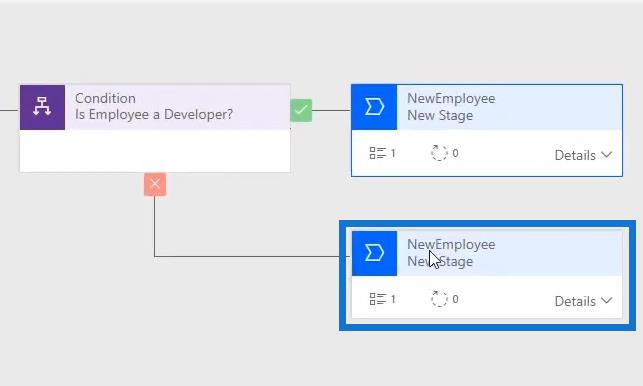Click the workflow count '0' in upper stage
Viewport: 643px width, 386px height.
455,153
